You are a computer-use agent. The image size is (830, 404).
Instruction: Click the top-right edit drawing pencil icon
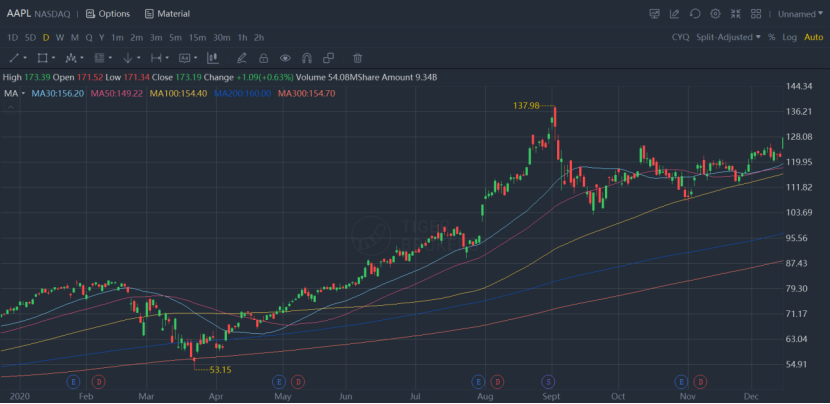(x=674, y=14)
